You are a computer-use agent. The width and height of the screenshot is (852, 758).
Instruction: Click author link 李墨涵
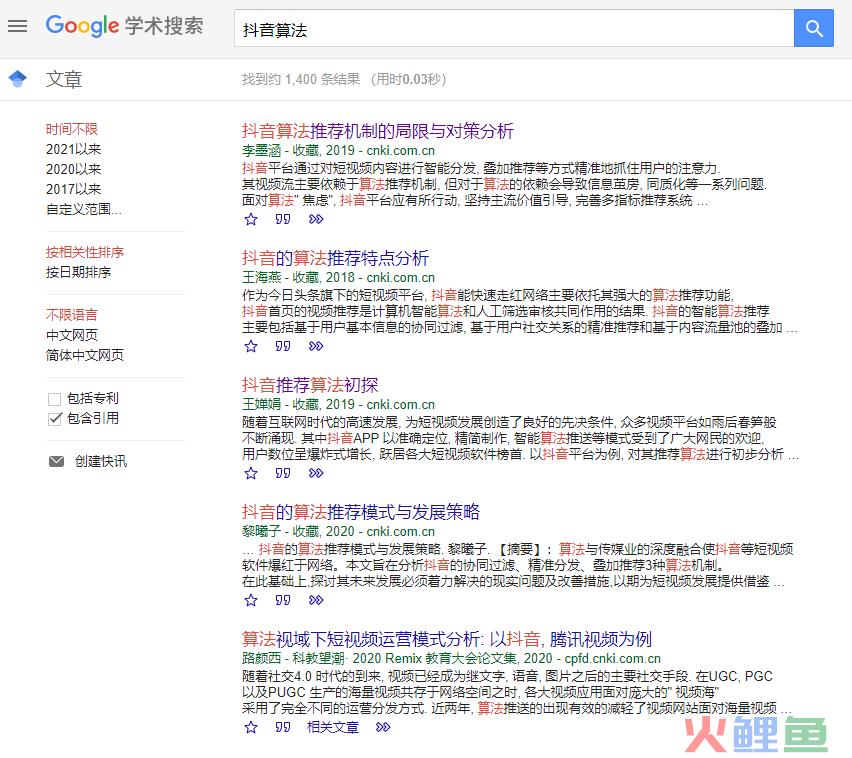click(x=261, y=151)
